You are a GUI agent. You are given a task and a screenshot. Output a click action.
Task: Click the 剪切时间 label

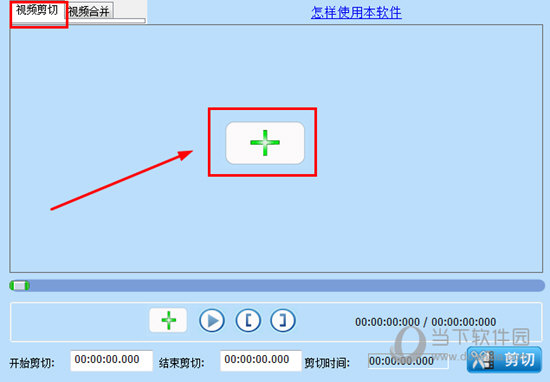327,363
